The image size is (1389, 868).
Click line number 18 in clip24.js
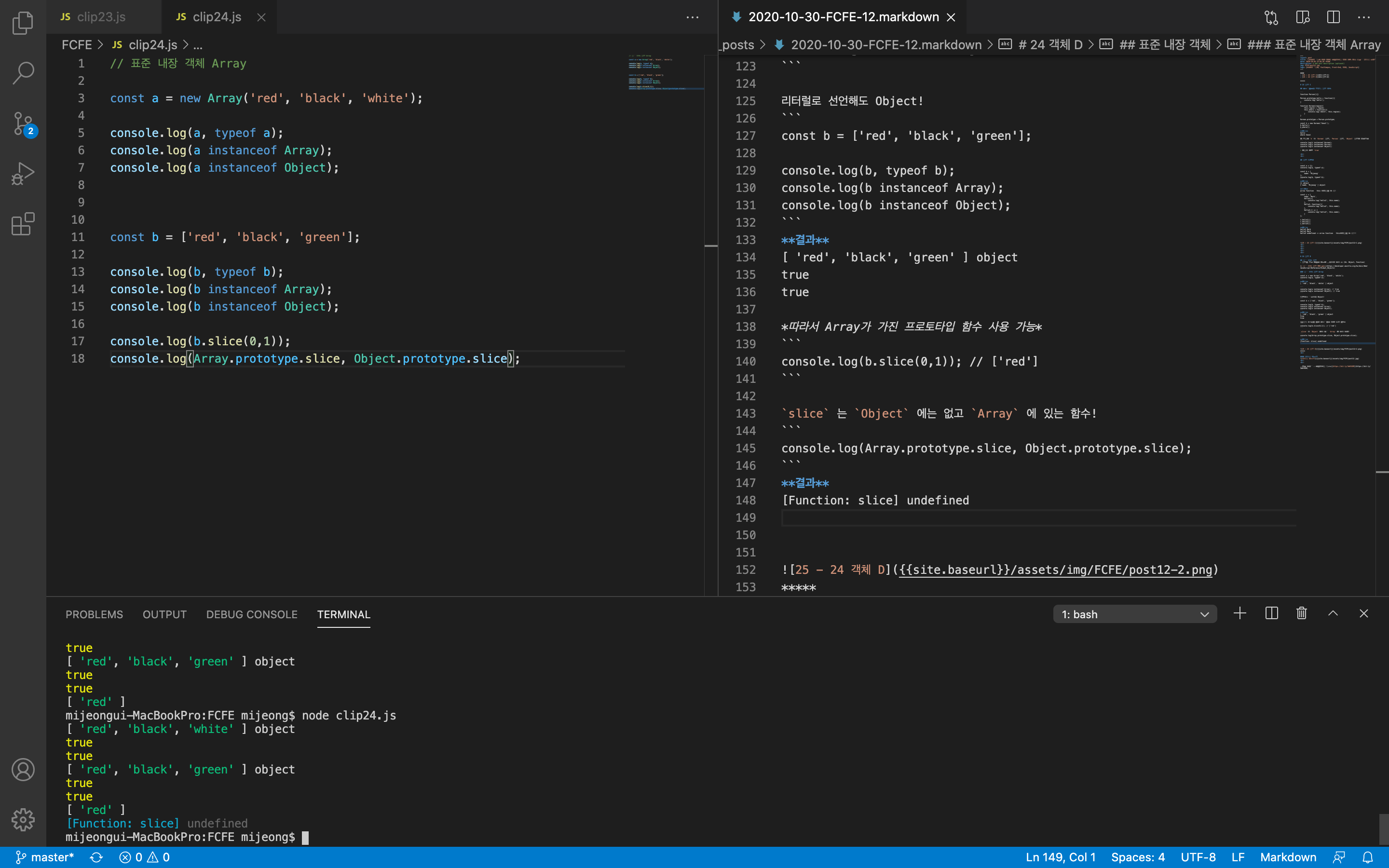tap(78, 358)
